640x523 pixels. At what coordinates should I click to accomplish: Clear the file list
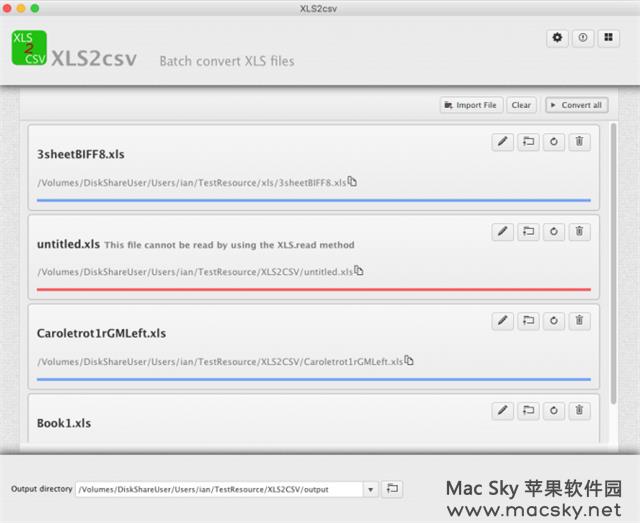[x=521, y=105]
